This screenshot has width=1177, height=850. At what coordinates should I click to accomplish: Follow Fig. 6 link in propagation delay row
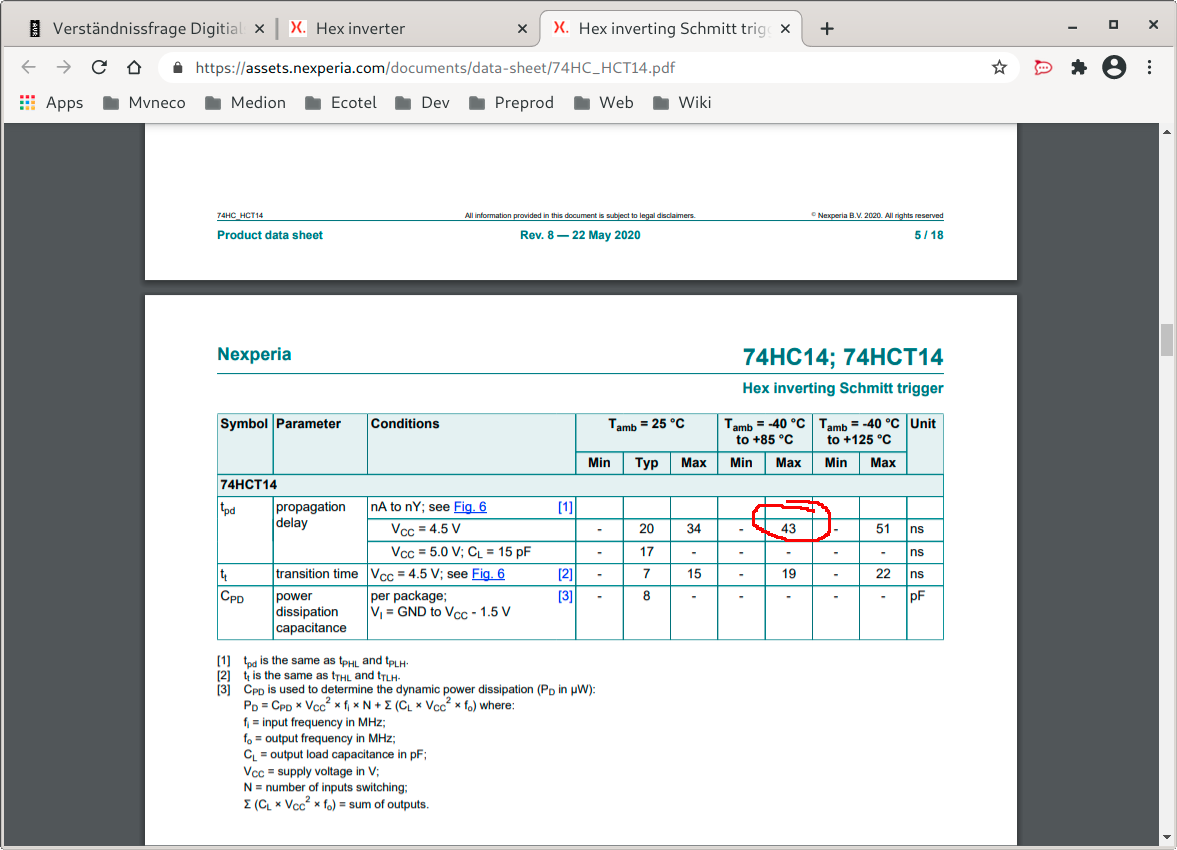tap(470, 507)
